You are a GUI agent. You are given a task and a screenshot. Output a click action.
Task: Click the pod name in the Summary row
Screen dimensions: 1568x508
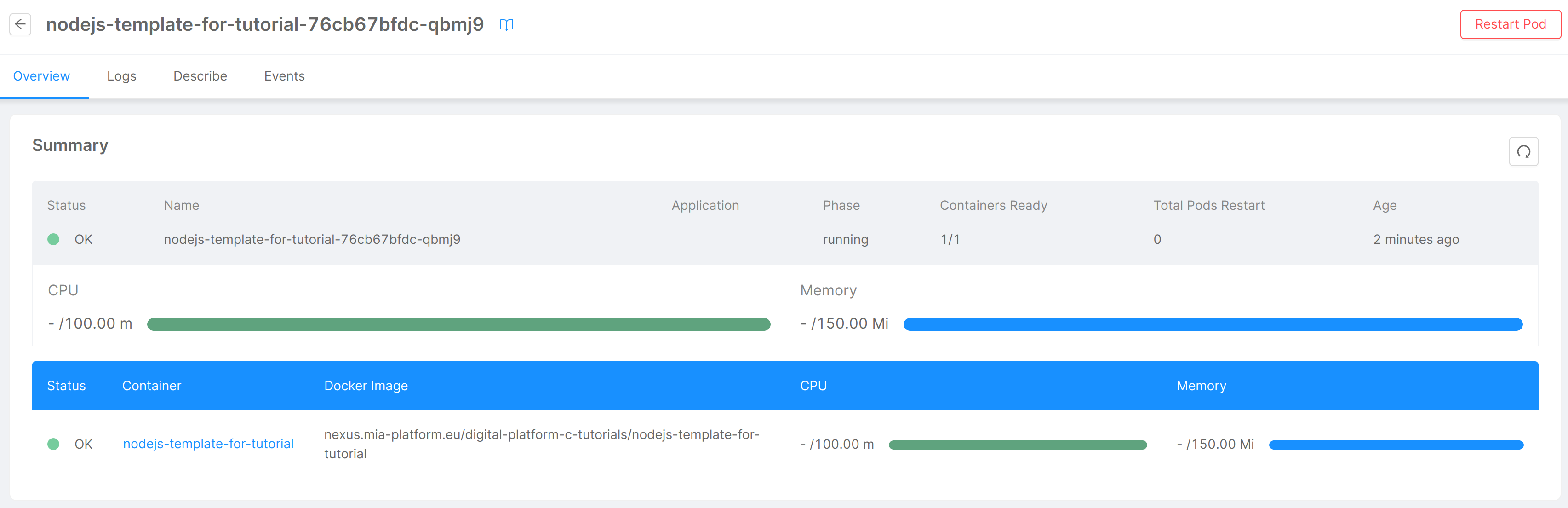[x=312, y=239]
